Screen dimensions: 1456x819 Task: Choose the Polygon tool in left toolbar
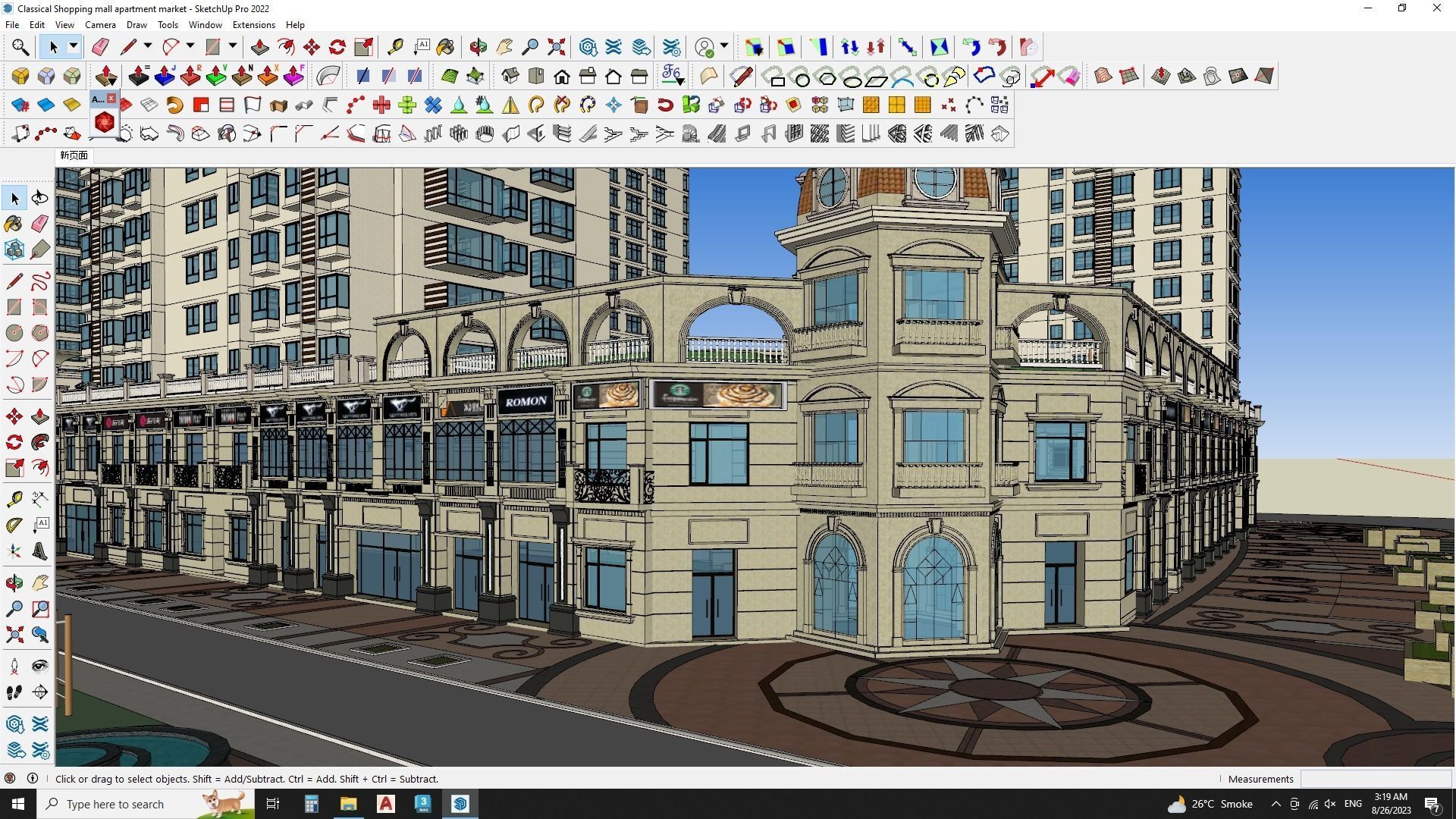[40, 333]
